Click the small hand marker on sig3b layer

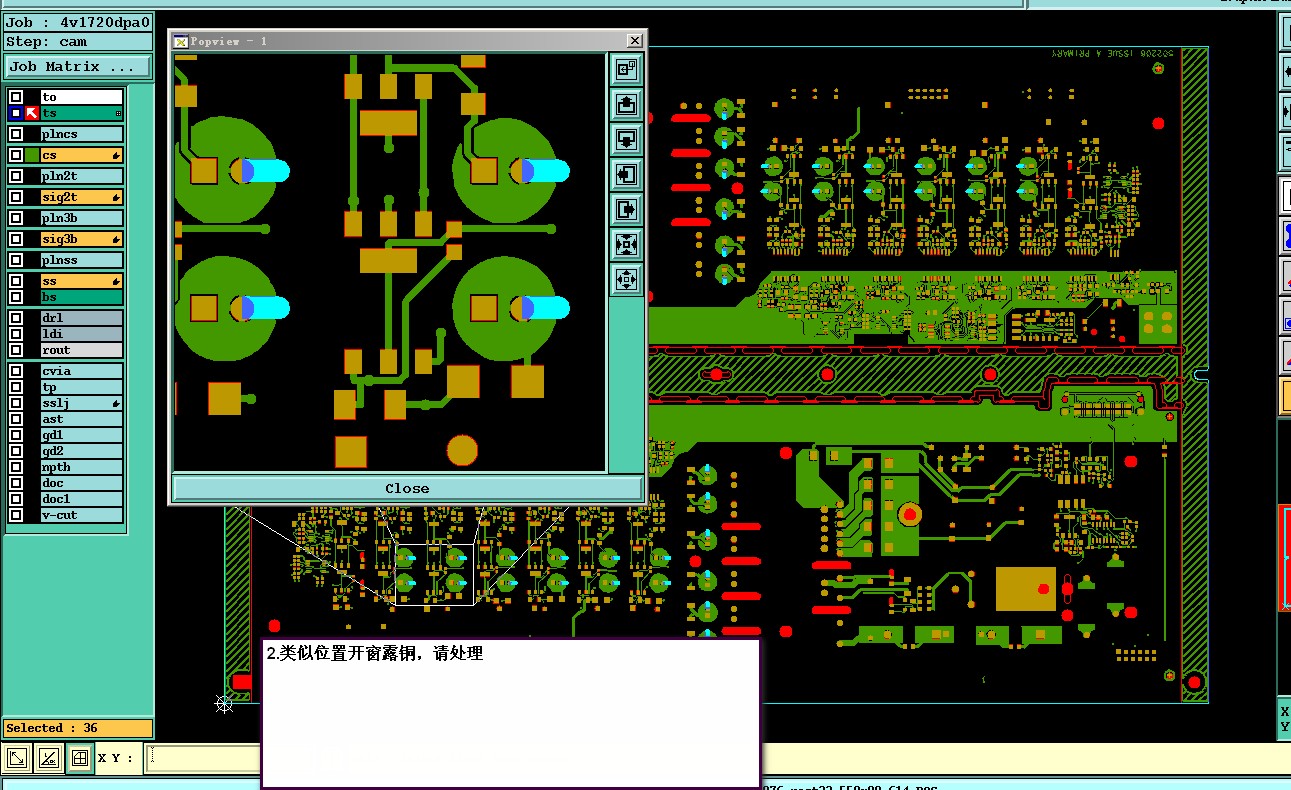point(117,240)
